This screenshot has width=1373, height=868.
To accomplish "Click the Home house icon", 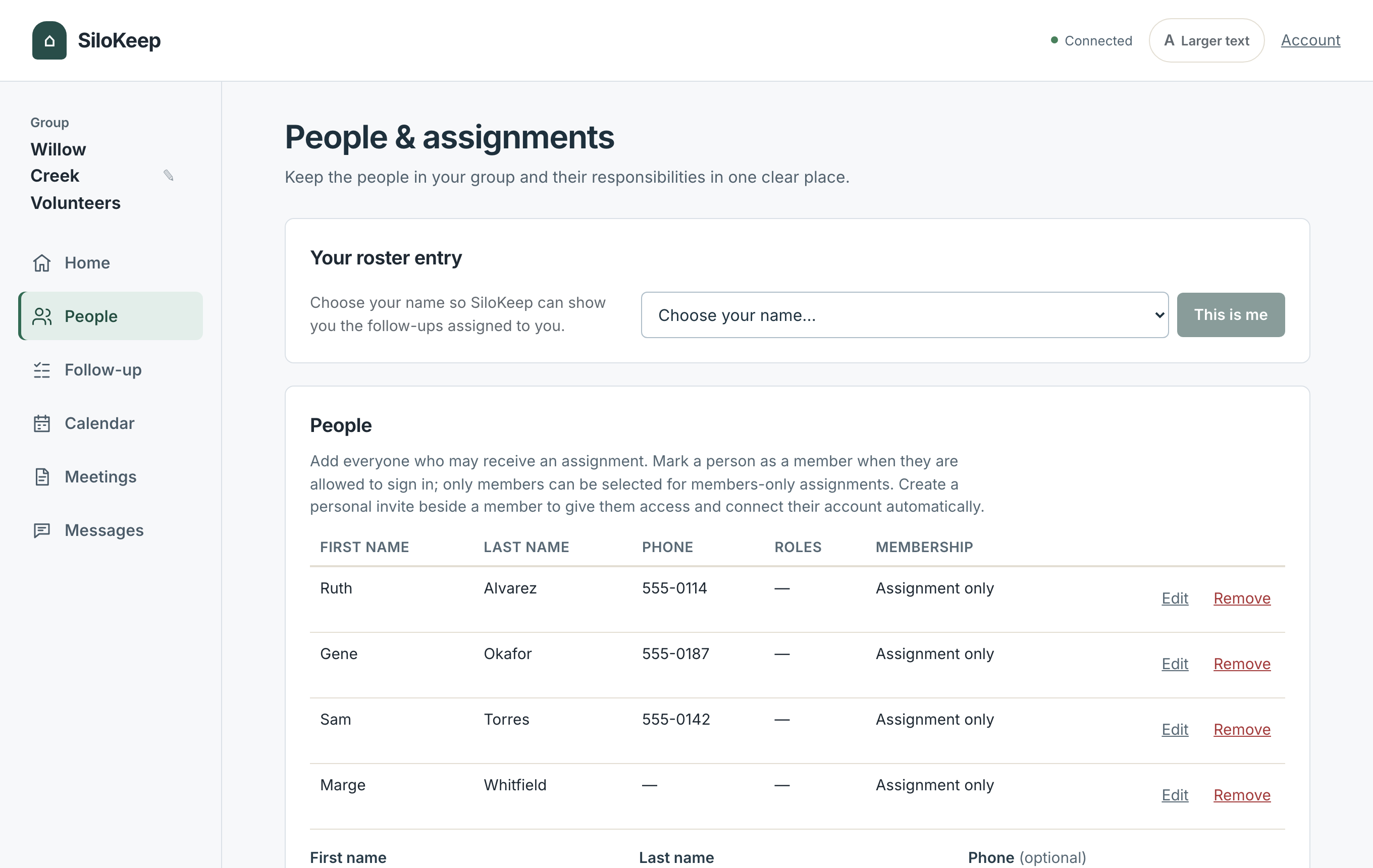I will click(x=41, y=263).
